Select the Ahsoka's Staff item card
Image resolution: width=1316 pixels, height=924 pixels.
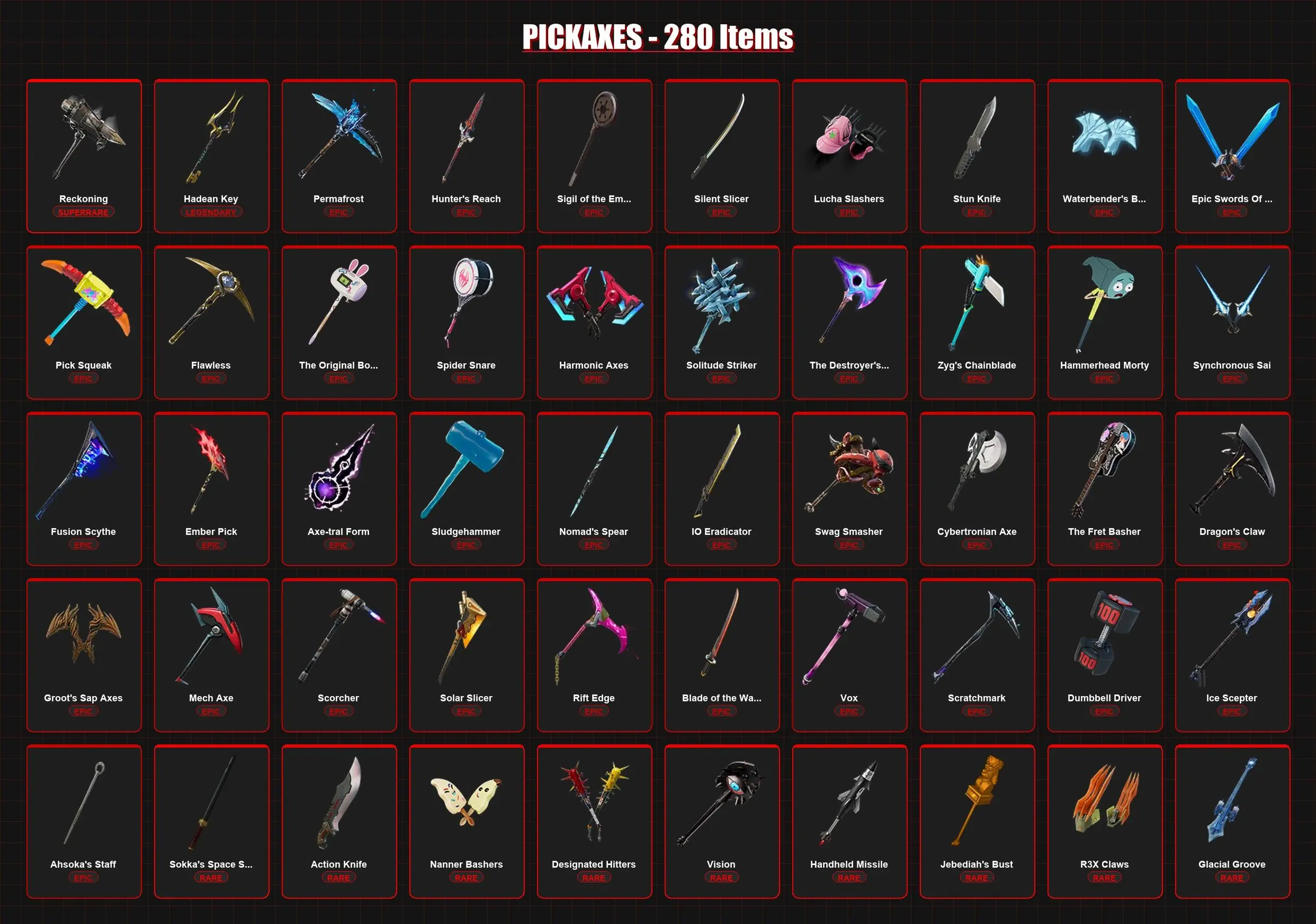[x=84, y=821]
